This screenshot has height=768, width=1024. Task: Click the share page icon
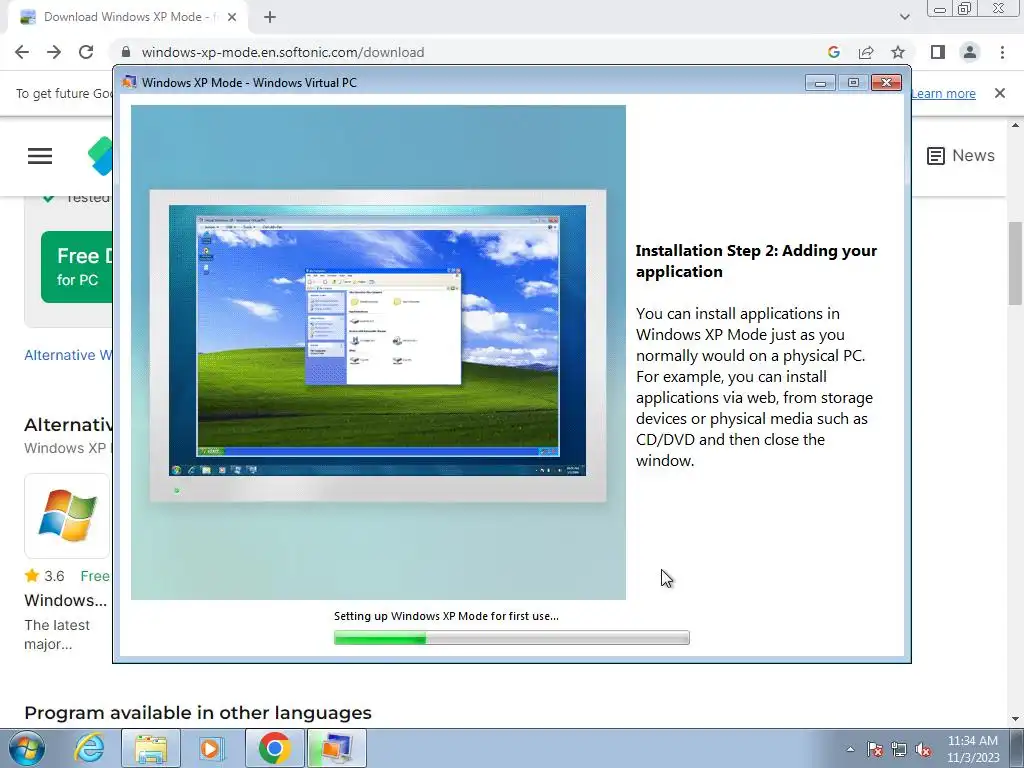tap(866, 52)
